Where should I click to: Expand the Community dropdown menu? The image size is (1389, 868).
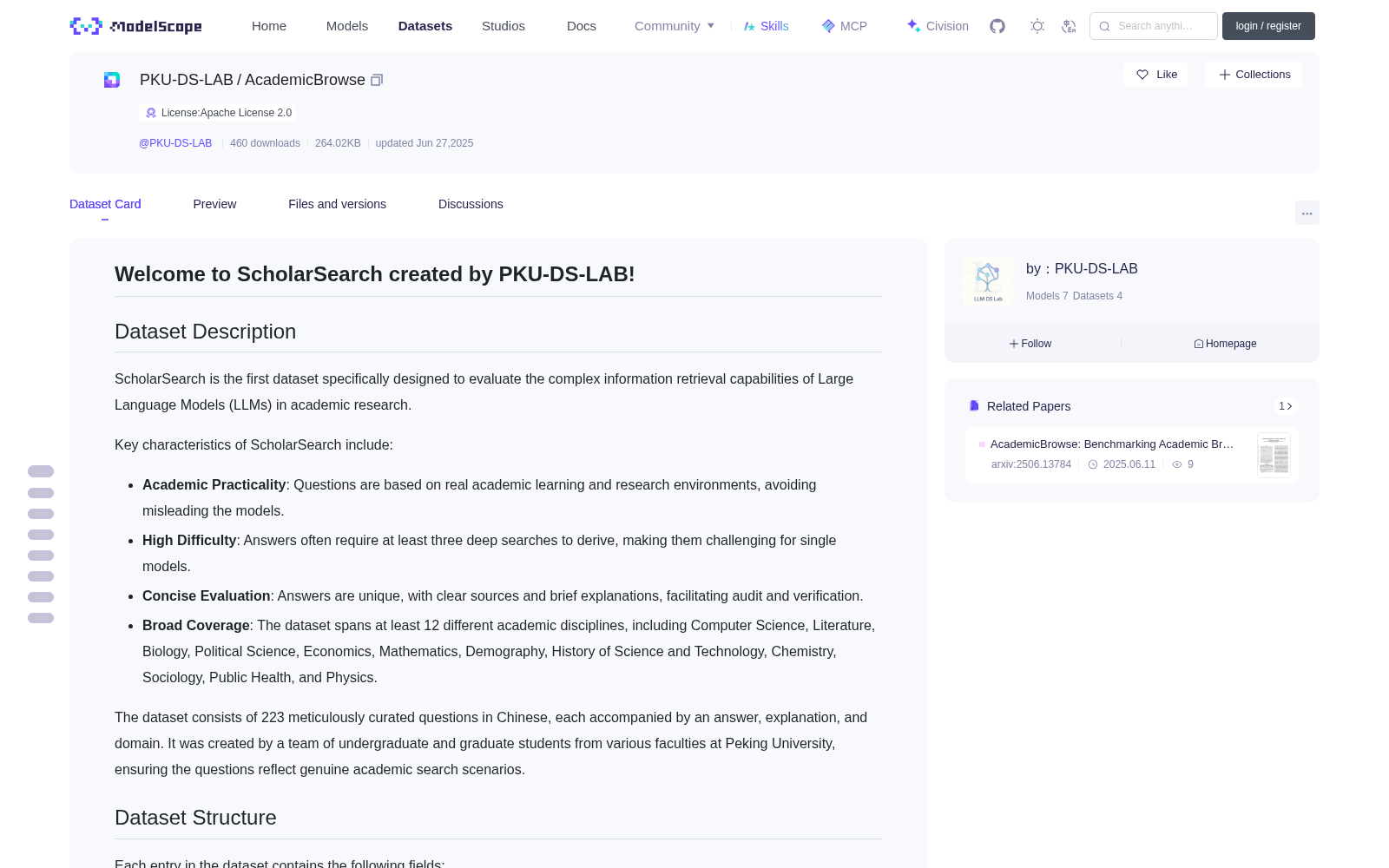coord(675,26)
